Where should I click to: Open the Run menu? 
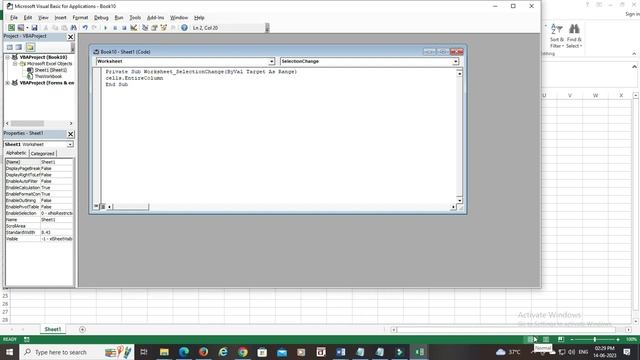119,18
